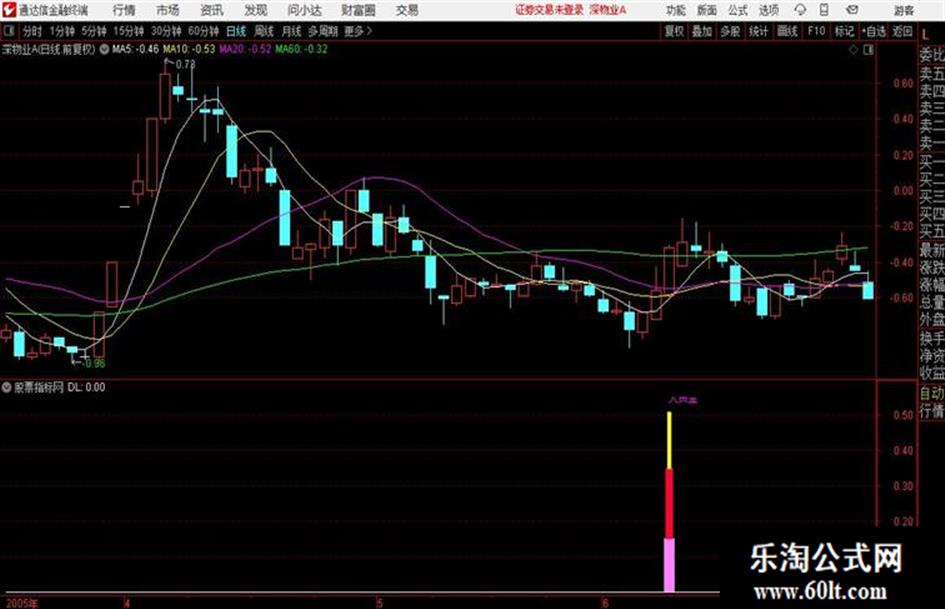Open the 财富圈 menu

click(358, 10)
